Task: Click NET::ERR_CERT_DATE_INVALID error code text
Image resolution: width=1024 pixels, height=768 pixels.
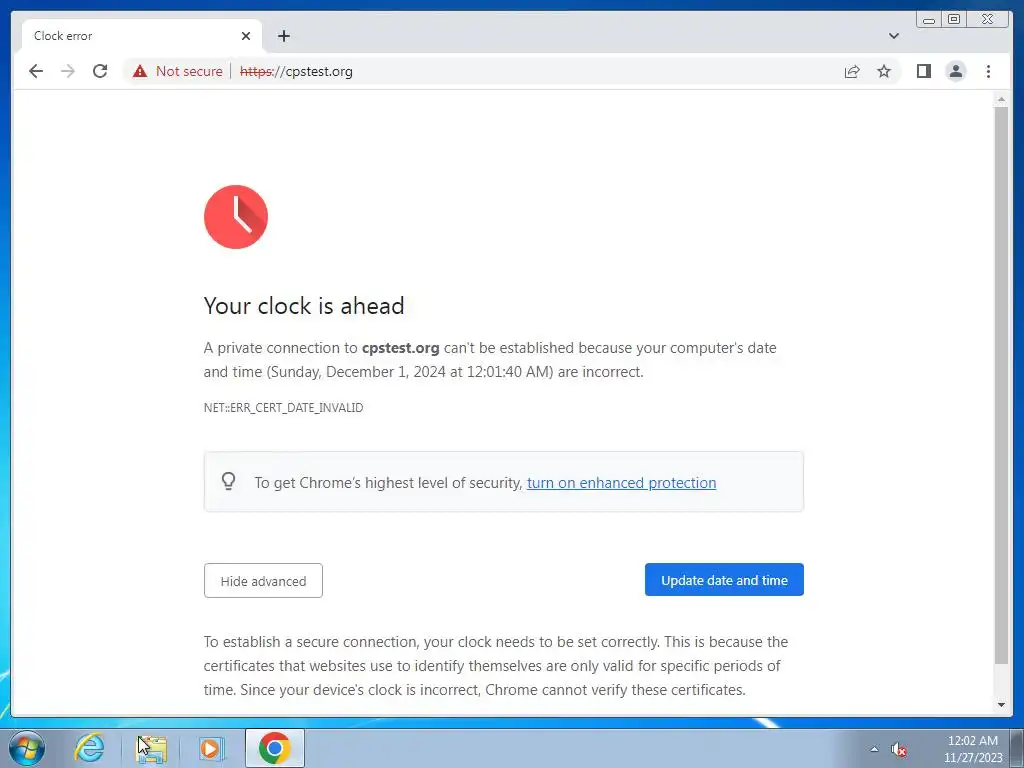Action: [283, 408]
